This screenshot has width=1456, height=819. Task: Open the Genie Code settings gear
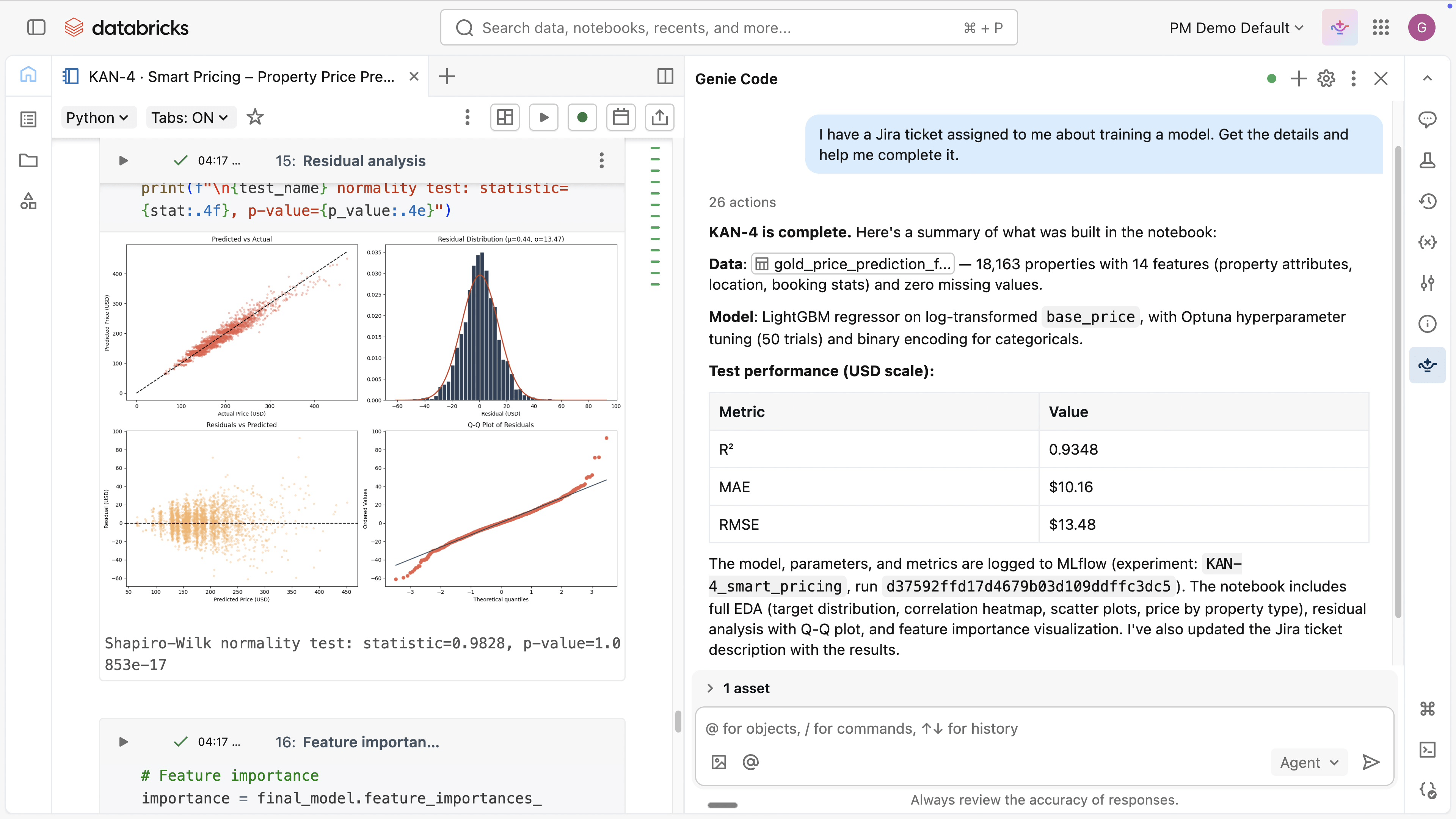click(x=1326, y=78)
